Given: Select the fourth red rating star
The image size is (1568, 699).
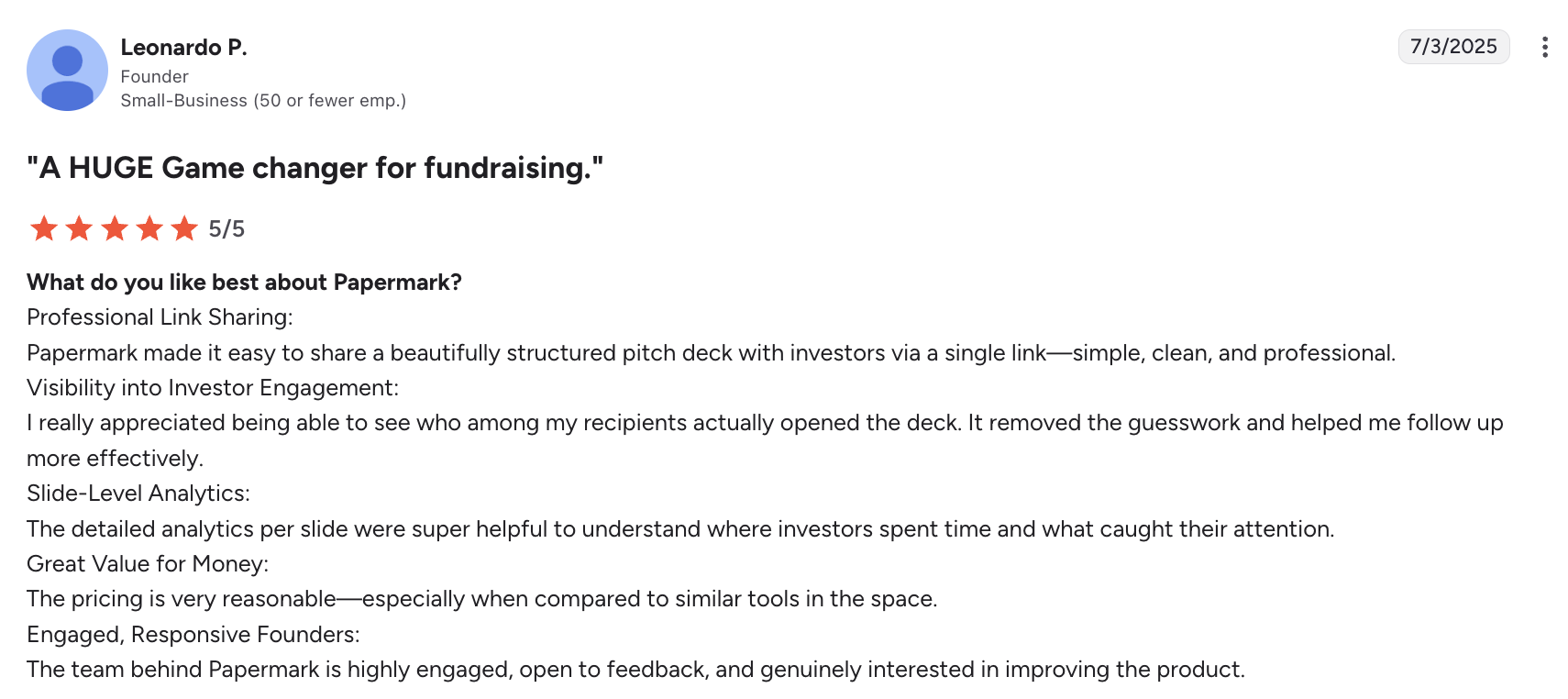Looking at the screenshot, I should (x=150, y=228).
